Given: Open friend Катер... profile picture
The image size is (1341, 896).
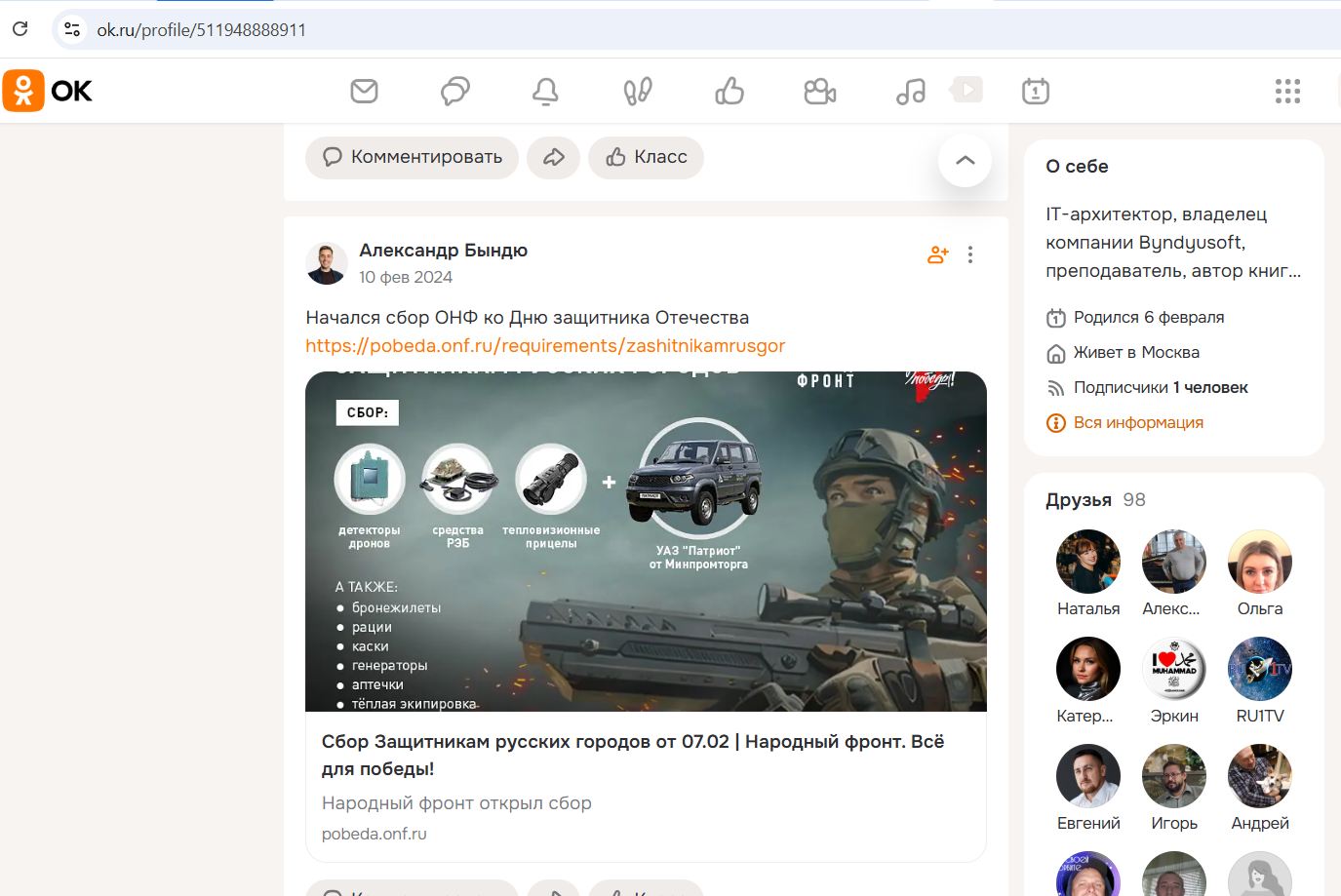Looking at the screenshot, I should [x=1088, y=669].
